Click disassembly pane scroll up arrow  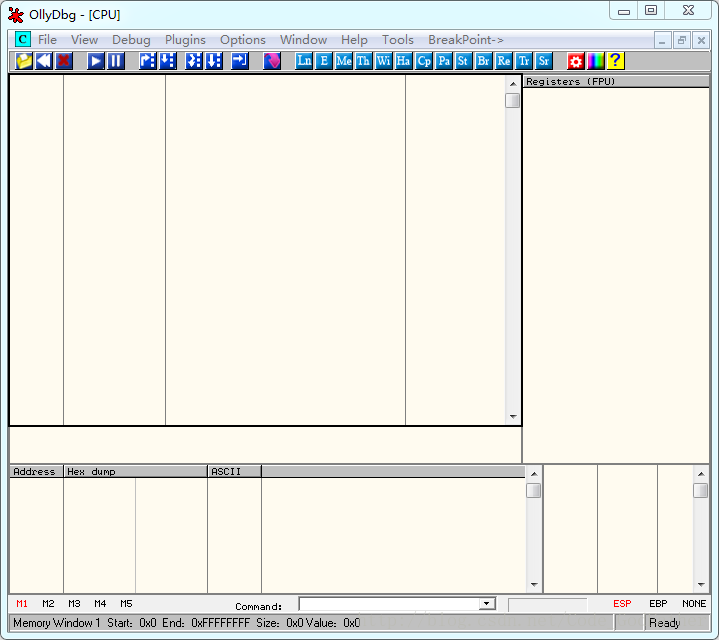click(x=513, y=84)
